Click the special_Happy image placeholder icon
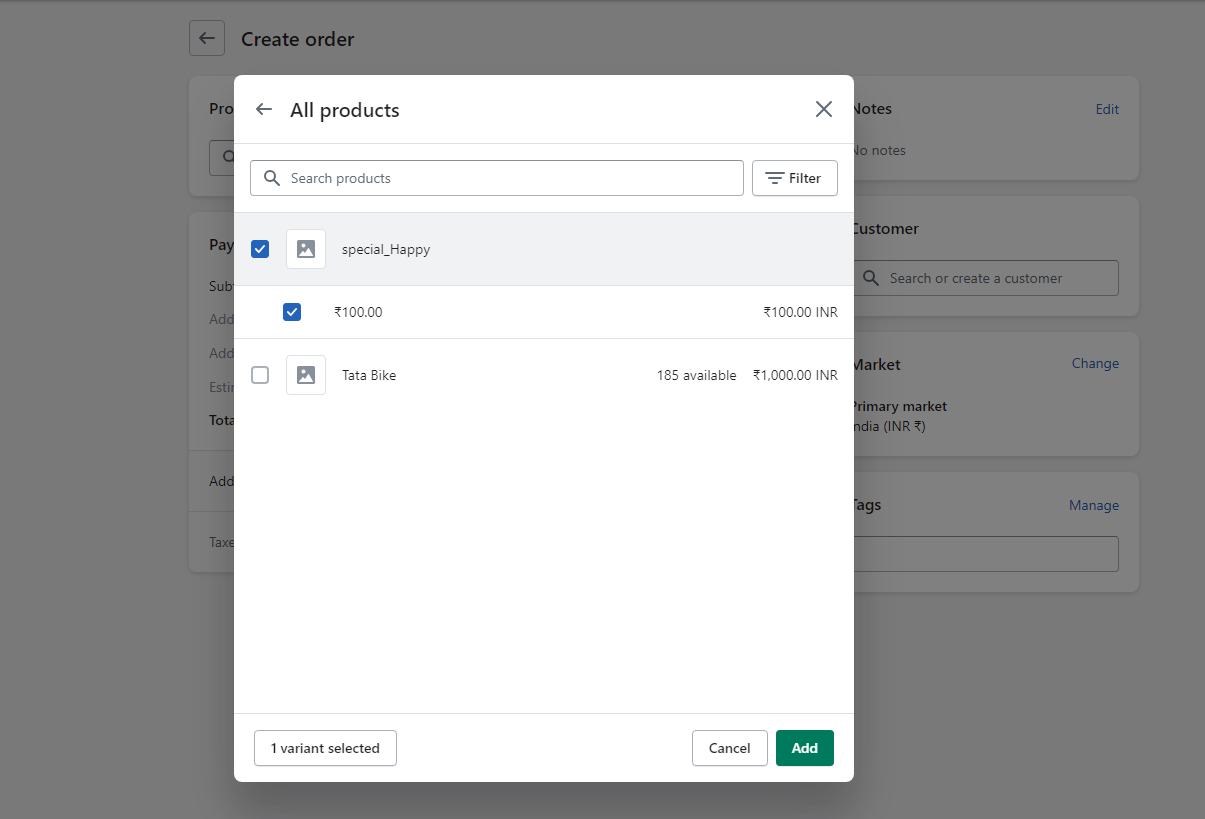This screenshot has width=1205, height=819. point(306,249)
